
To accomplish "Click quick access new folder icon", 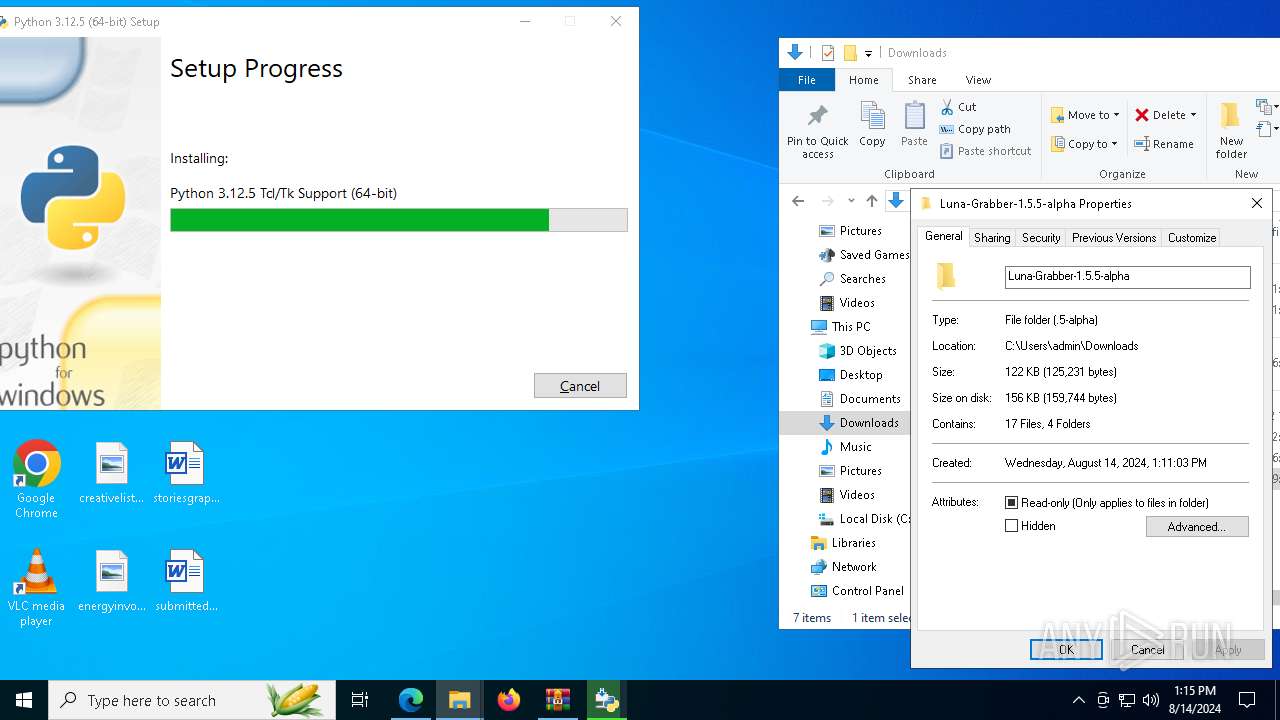I will pos(850,53).
